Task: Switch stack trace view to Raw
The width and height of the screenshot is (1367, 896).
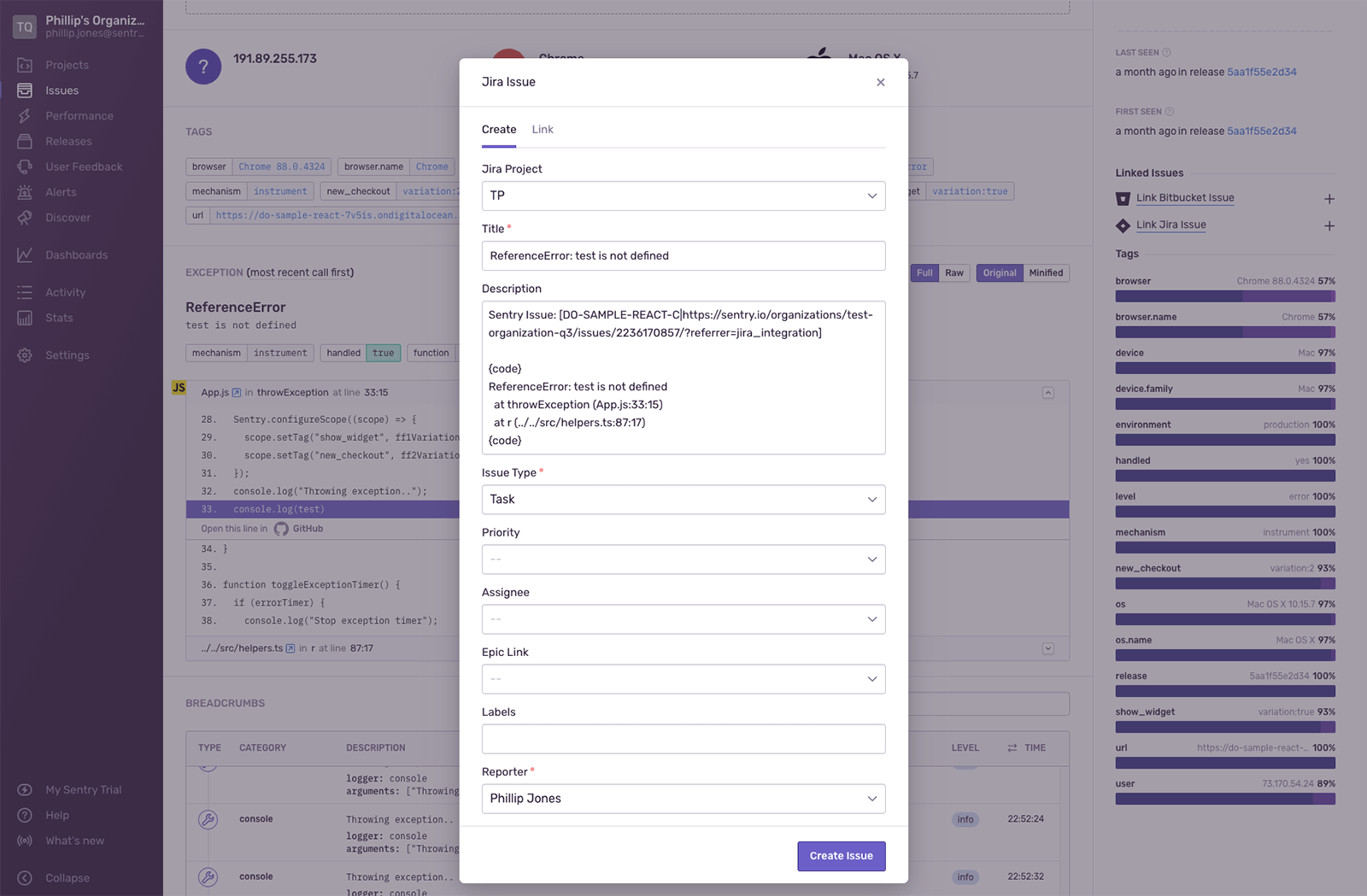Action: pyautogui.click(x=954, y=272)
